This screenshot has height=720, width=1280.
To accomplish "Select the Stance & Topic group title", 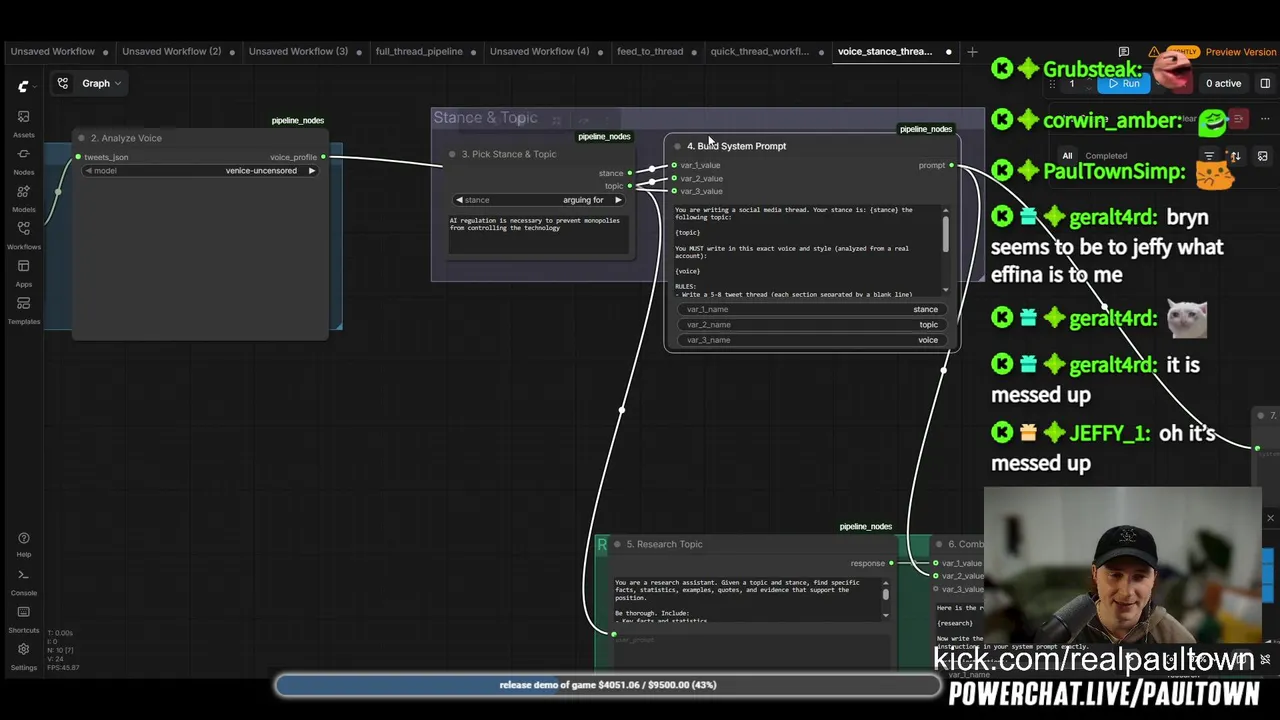I will 485,118.
